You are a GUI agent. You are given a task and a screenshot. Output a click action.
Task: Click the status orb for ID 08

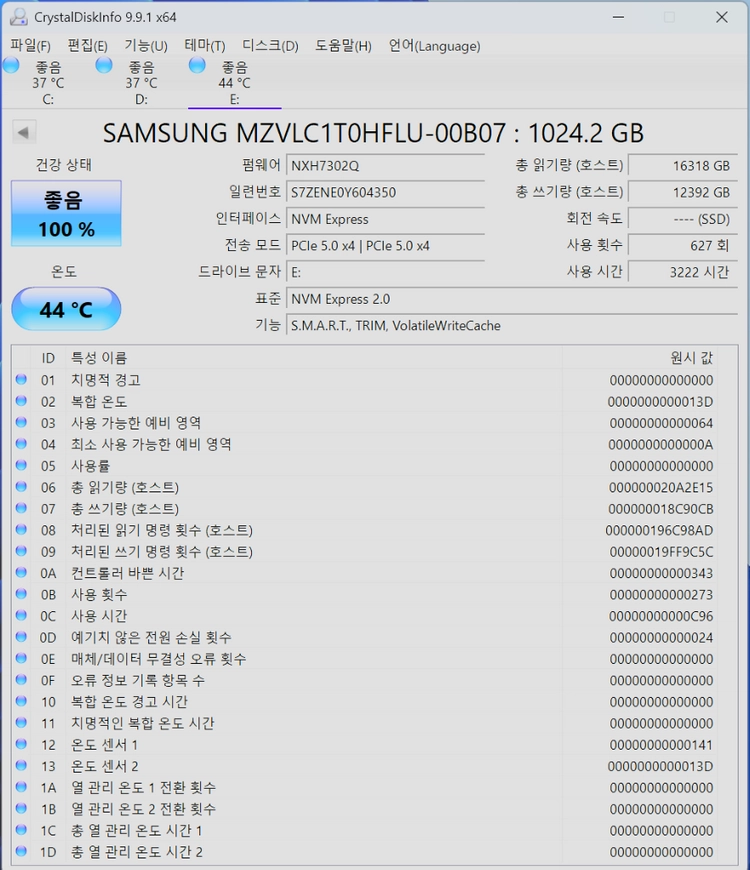tap(21, 530)
